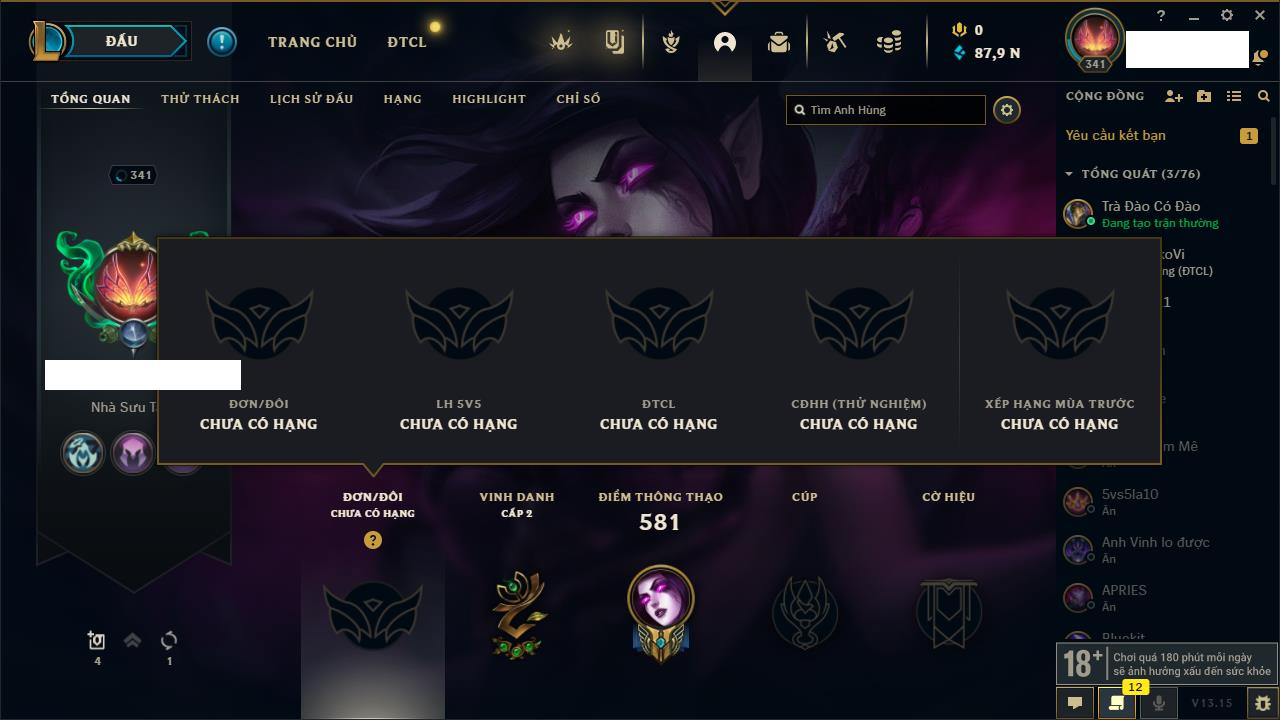Open the friends list view options icon
This screenshot has width=1280, height=720.
point(1234,96)
